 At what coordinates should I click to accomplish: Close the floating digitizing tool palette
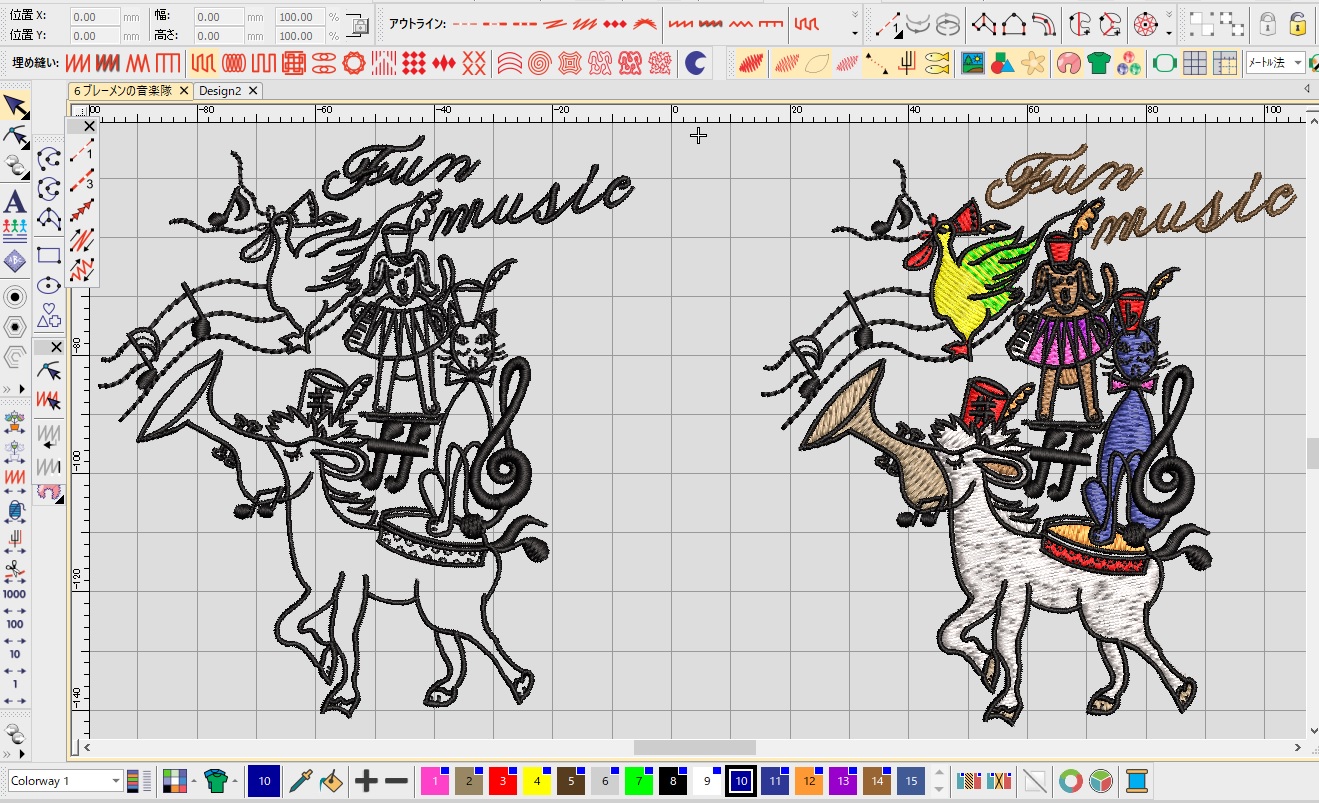[x=89, y=127]
